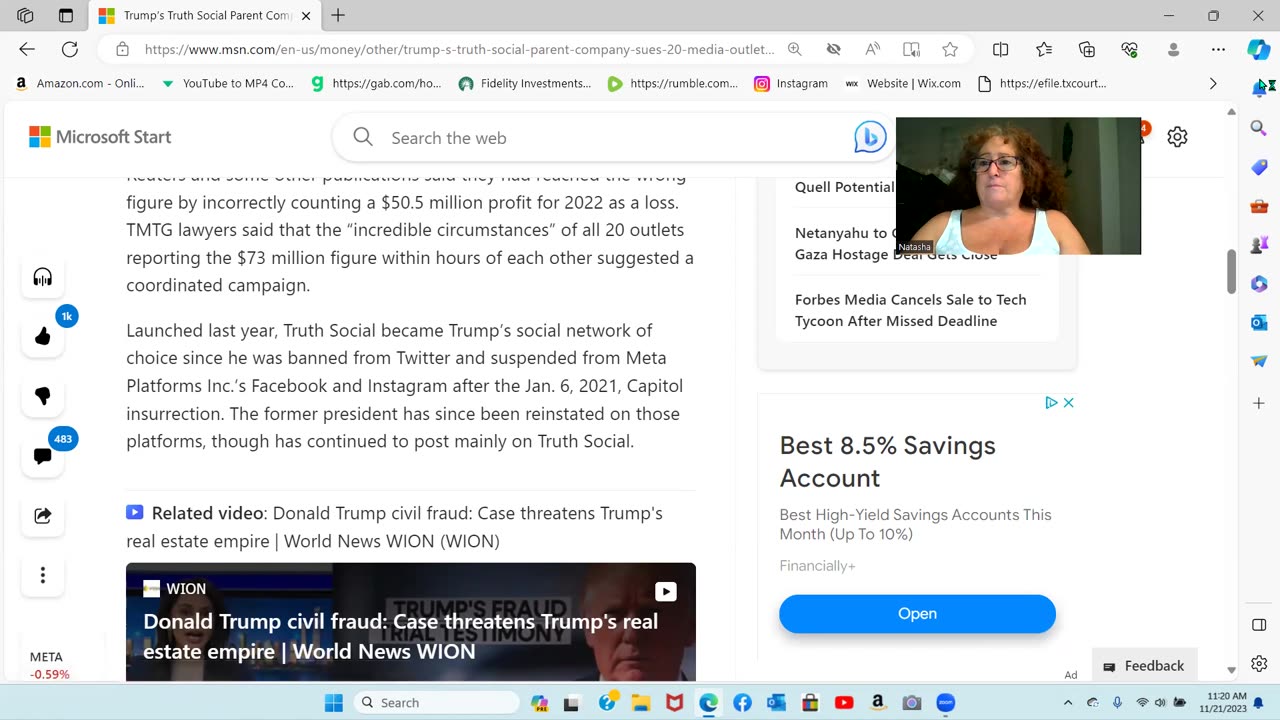Listen to the article headphones icon
This screenshot has height=720, width=1280.
click(42, 277)
